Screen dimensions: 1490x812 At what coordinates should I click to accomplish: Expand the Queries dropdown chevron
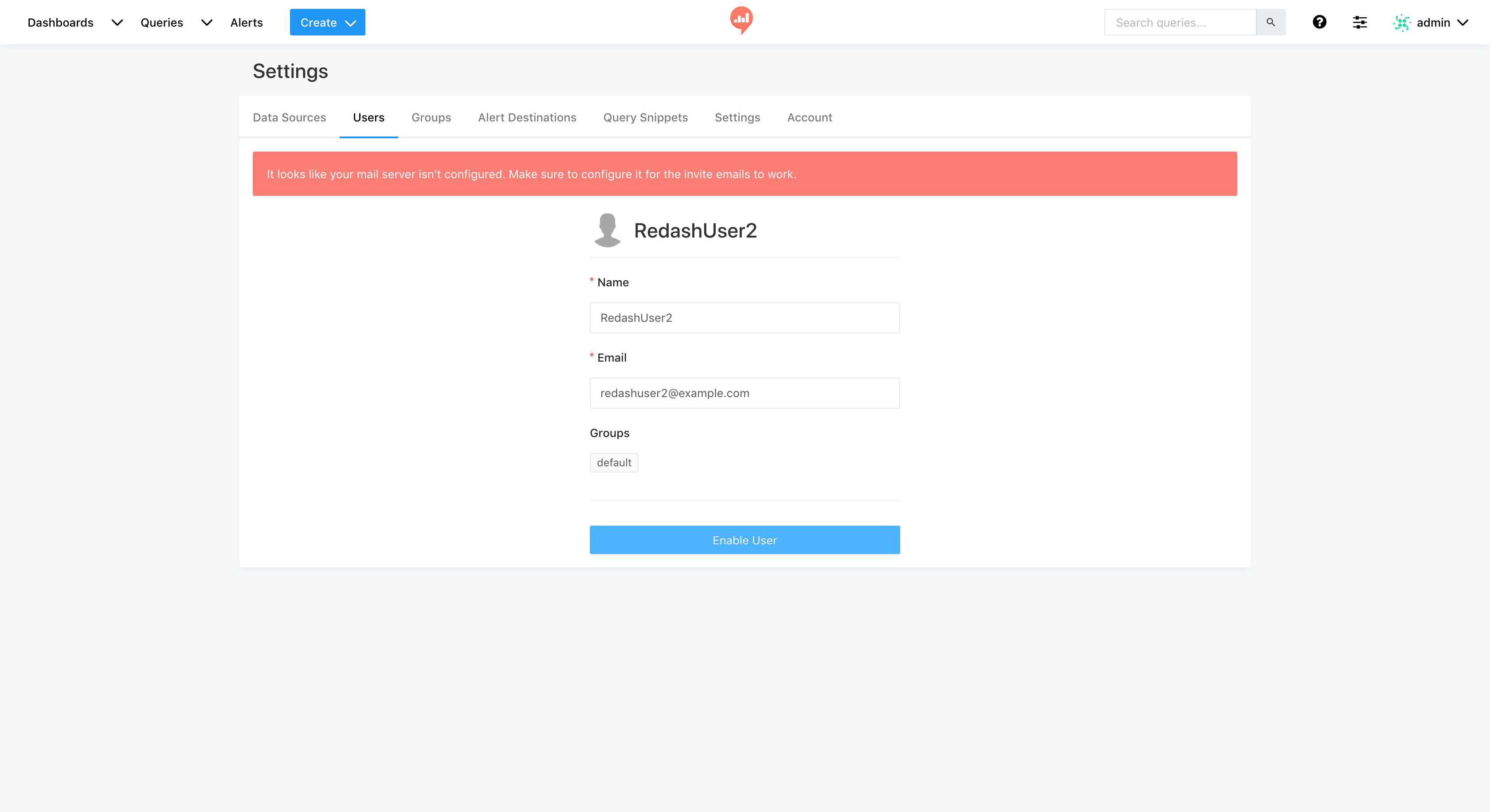point(207,23)
